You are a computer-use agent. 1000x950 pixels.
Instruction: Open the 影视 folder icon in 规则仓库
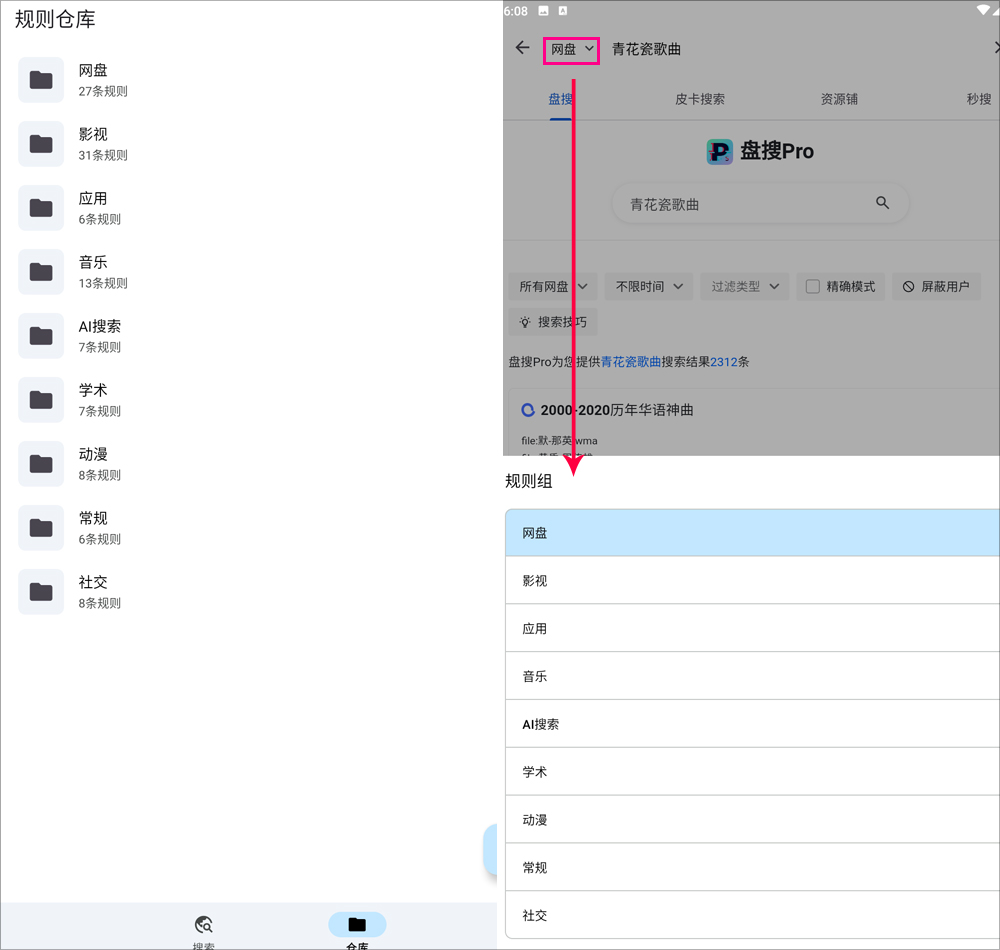coord(41,144)
